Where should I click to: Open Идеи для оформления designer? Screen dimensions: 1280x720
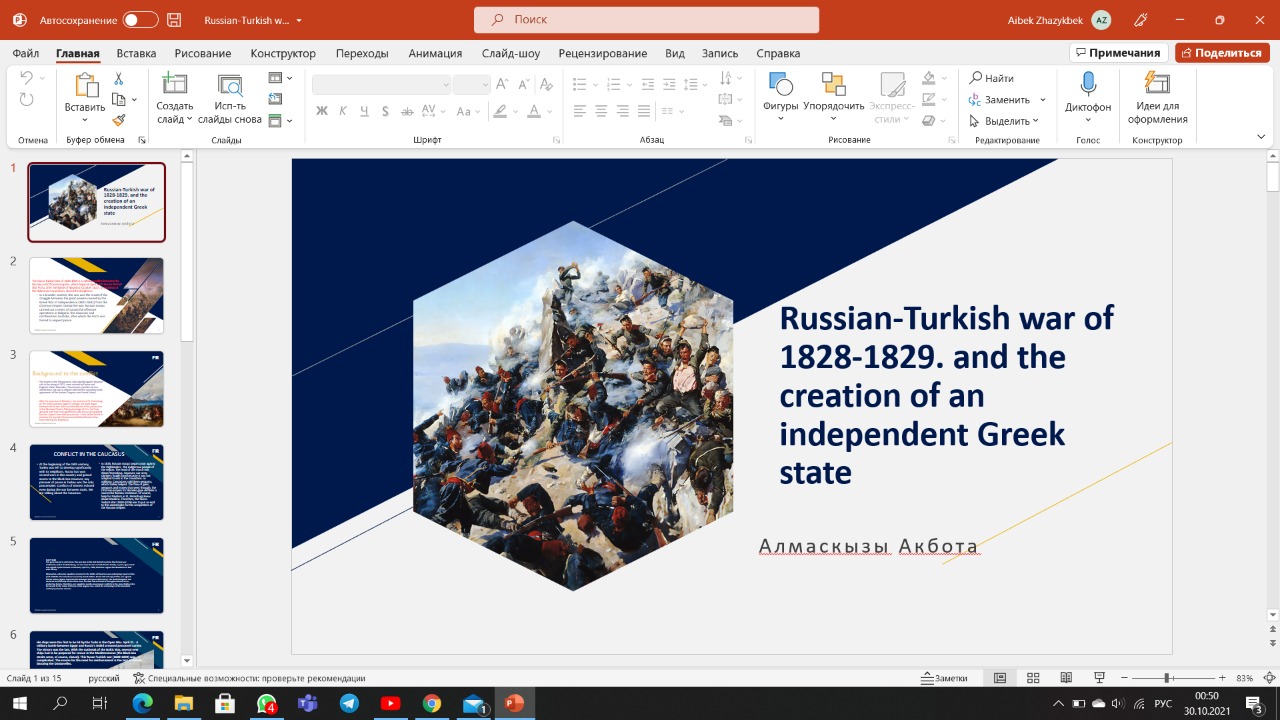coord(1156,98)
